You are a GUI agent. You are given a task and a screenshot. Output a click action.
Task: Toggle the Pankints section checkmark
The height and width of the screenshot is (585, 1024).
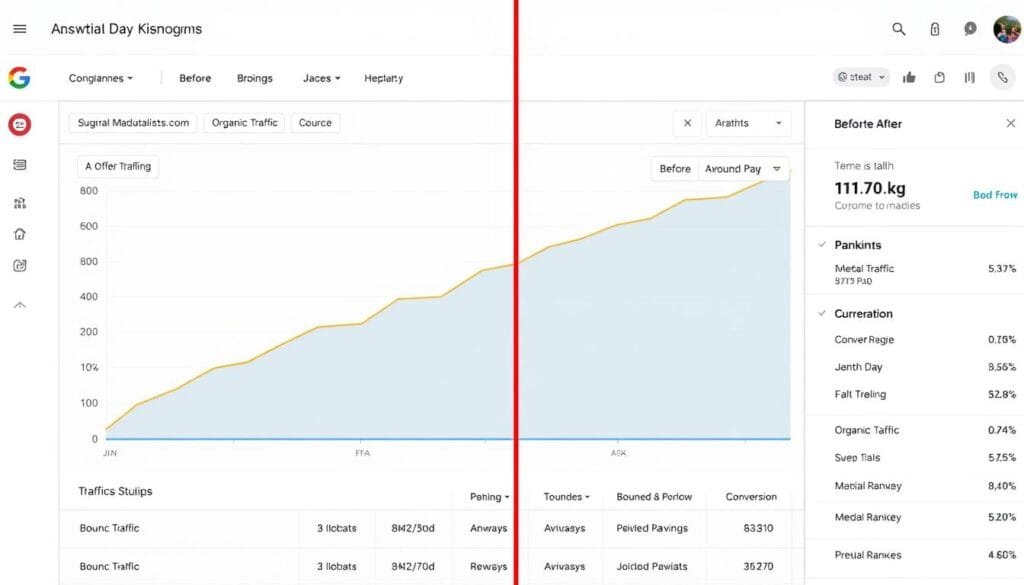point(822,245)
